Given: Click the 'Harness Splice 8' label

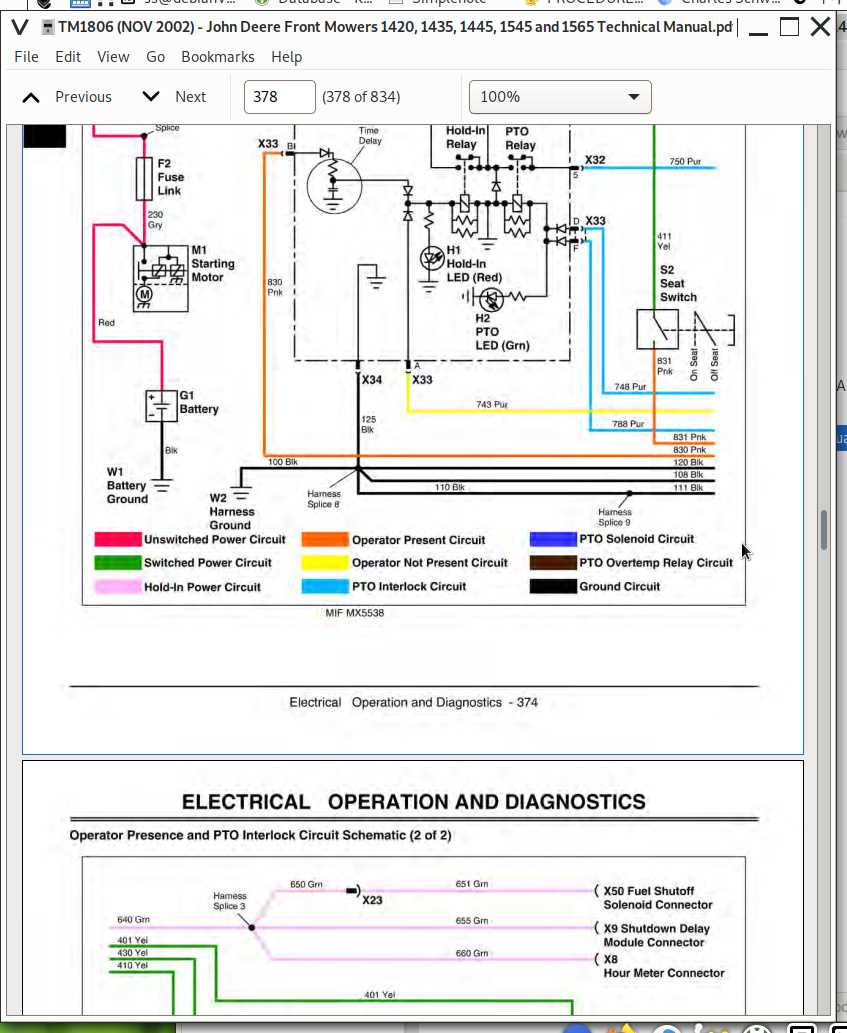Looking at the screenshot, I should (323, 499).
